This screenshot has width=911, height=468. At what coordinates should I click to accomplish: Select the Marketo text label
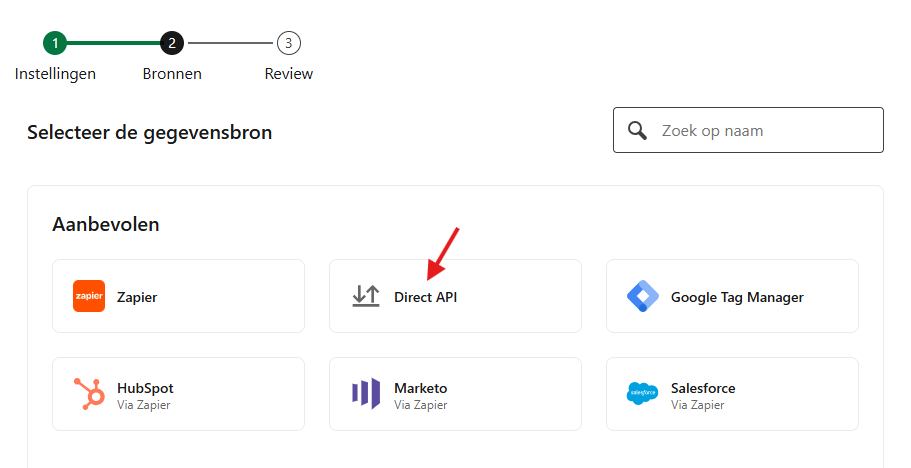[421, 388]
